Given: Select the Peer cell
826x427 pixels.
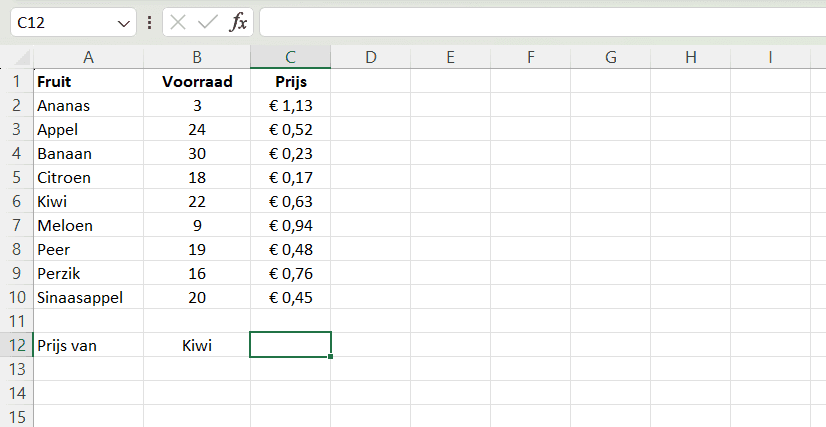Looking at the screenshot, I should point(88,249).
